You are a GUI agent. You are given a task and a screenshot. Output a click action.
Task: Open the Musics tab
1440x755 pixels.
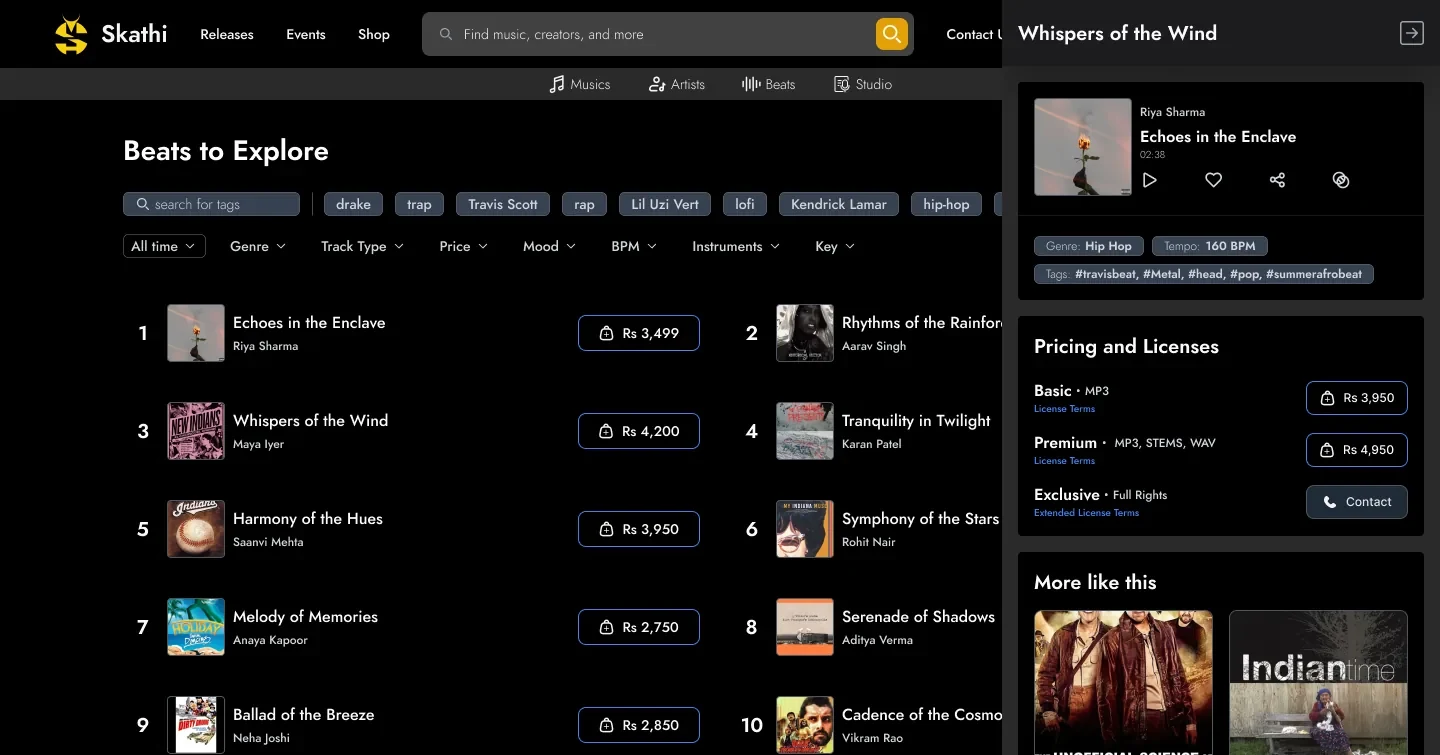click(x=580, y=84)
